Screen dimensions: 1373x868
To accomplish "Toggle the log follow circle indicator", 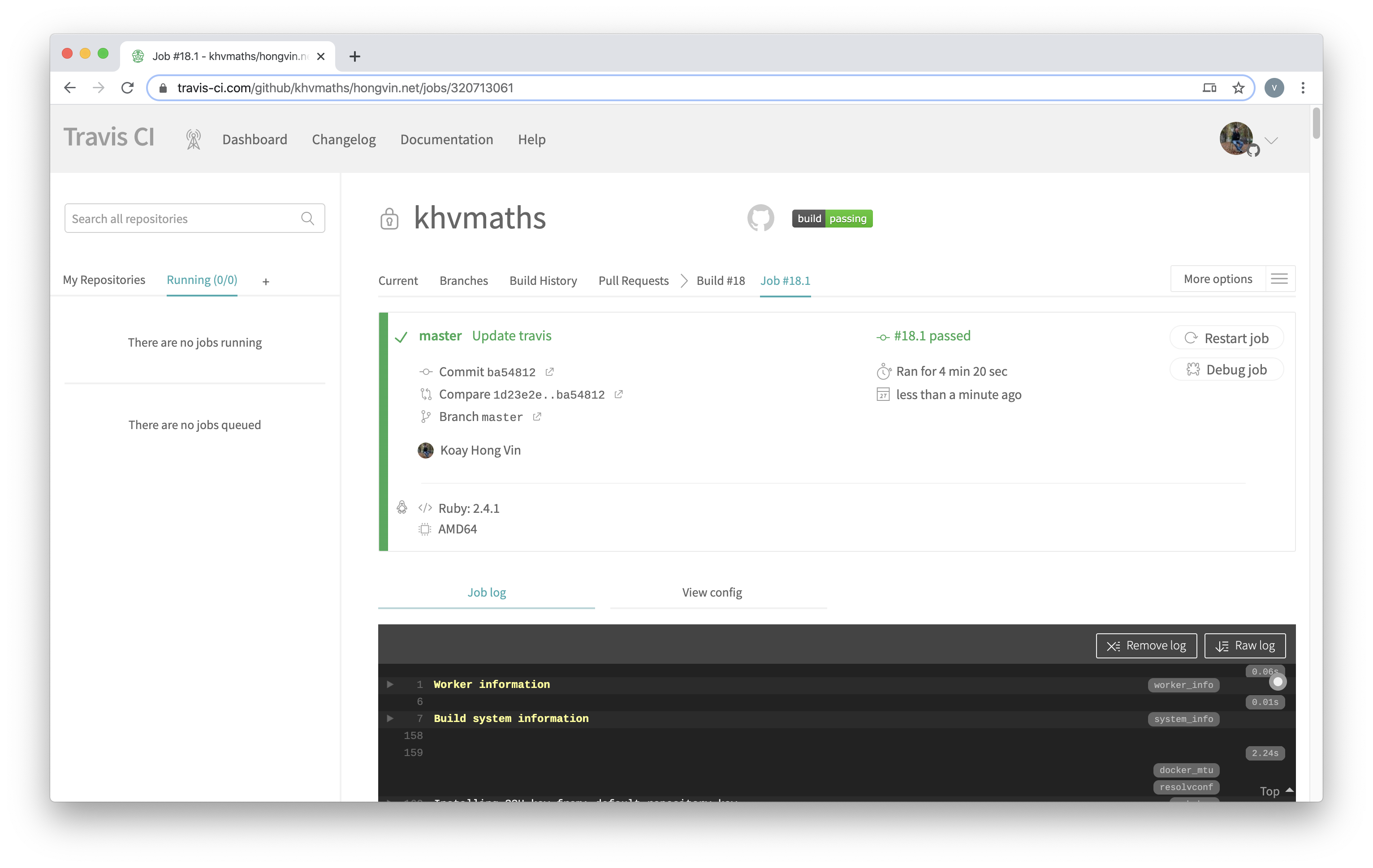I will click(1278, 682).
